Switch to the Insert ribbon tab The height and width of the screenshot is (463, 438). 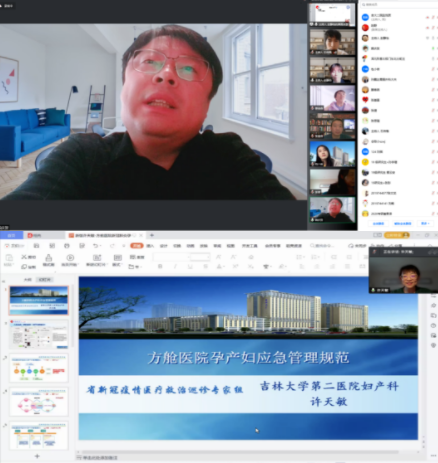click(x=150, y=246)
